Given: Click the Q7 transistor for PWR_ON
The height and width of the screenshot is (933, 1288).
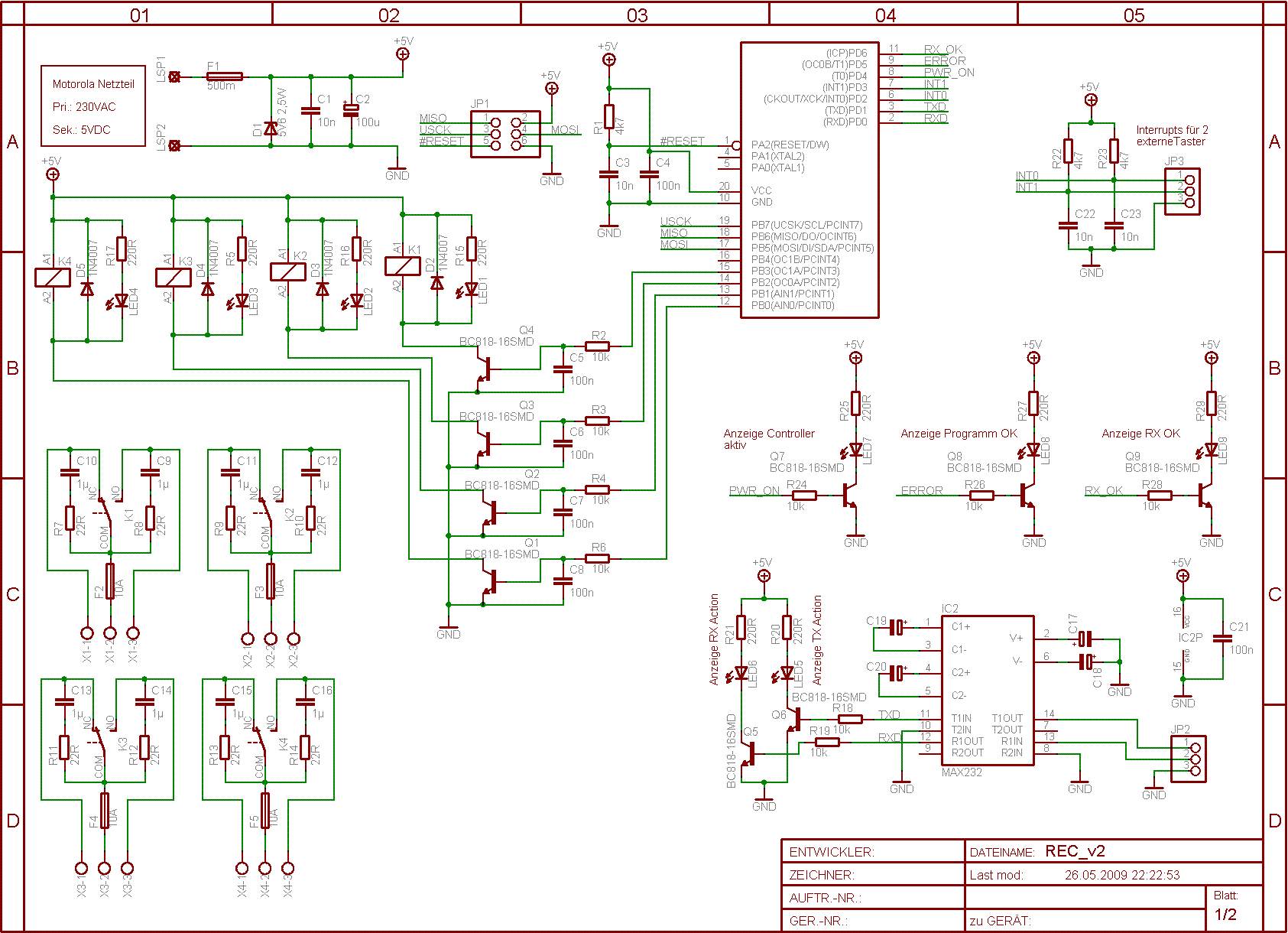Looking at the screenshot, I should point(850,496).
